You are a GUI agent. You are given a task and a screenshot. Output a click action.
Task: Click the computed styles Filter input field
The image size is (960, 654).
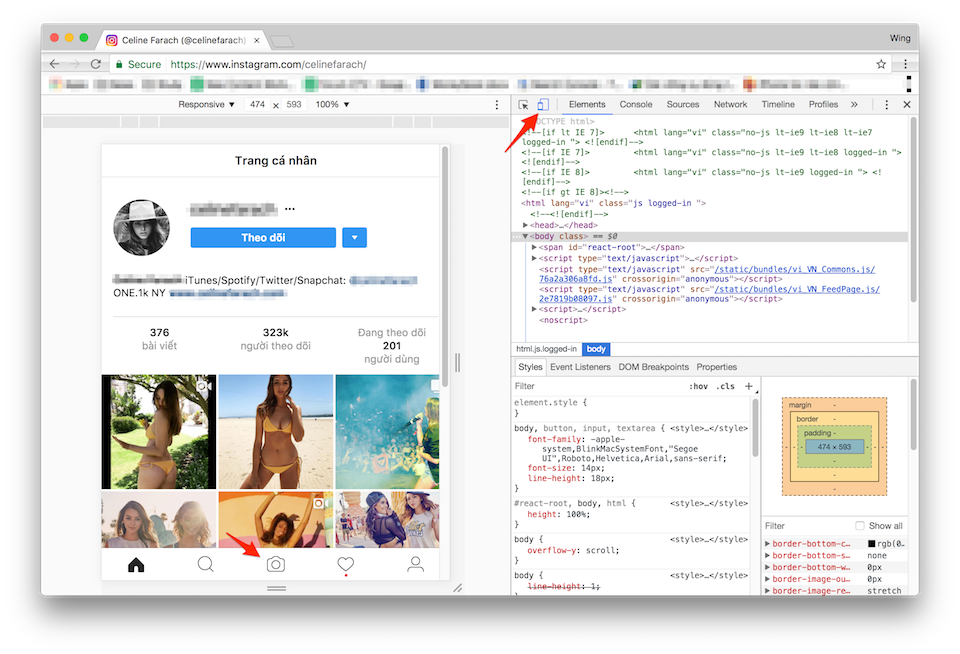[x=805, y=526]
